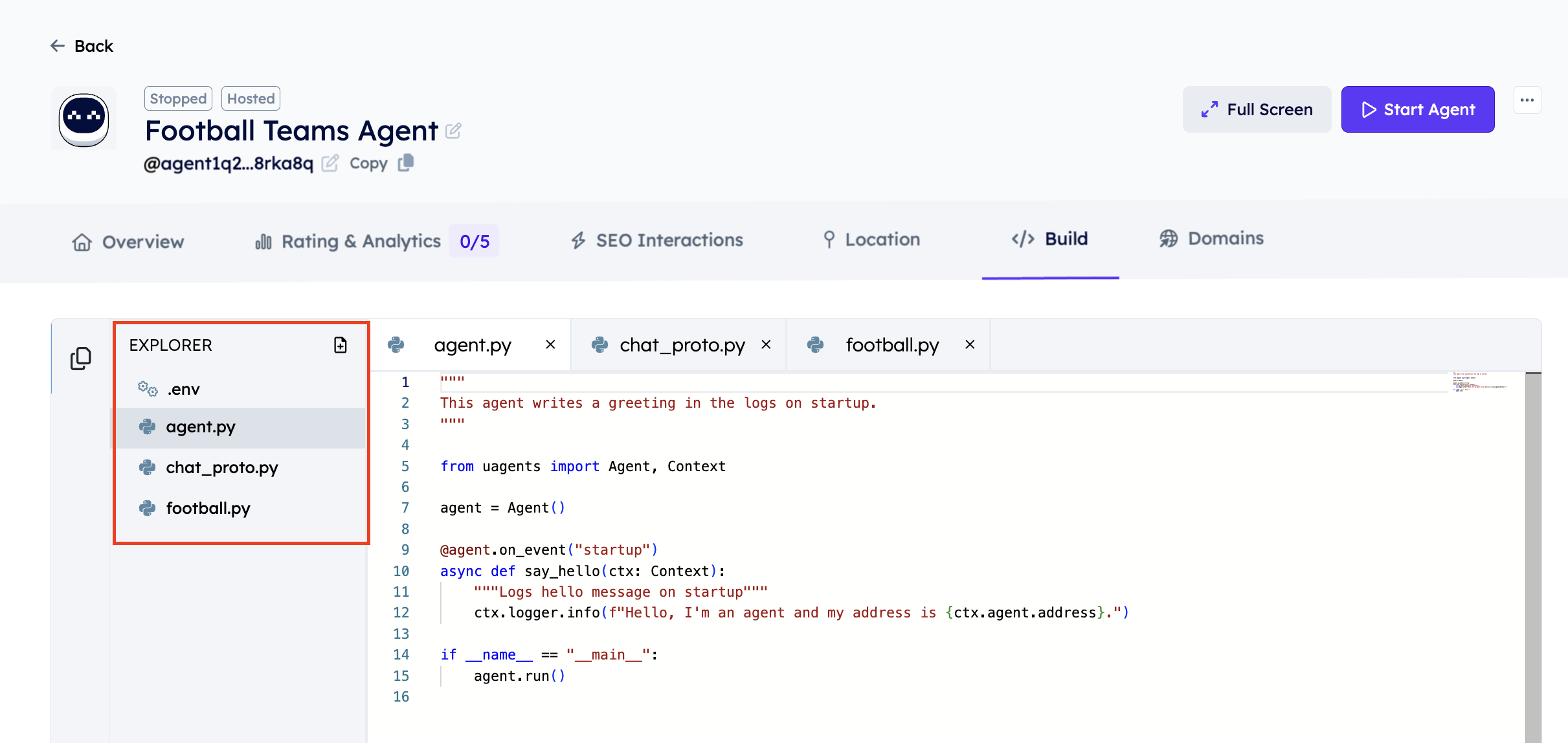Click the async def say_hello line
This screenshot has width=1568, height=743.
pos(583,571)
